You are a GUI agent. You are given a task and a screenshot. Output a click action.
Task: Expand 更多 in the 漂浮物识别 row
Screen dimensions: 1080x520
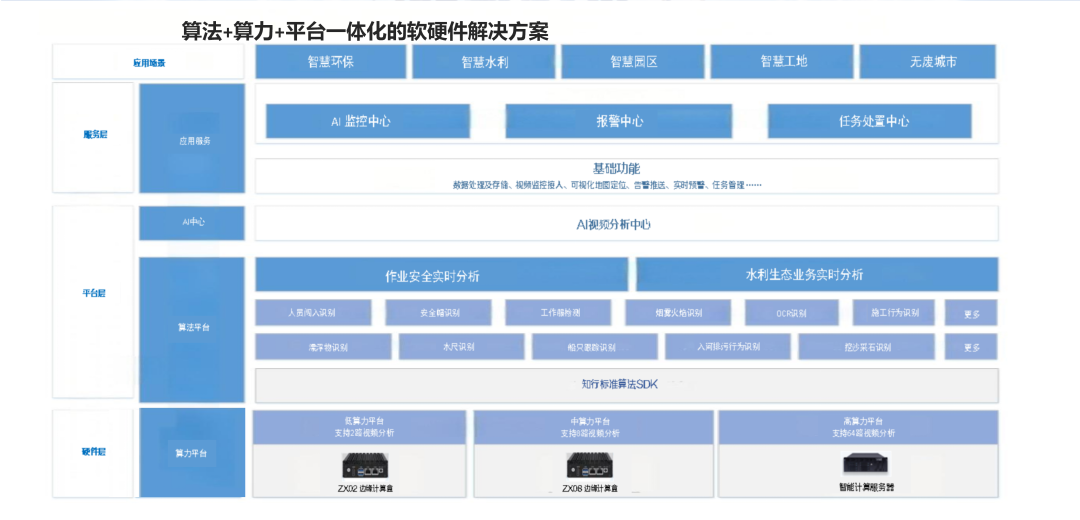tap(972, 346)
